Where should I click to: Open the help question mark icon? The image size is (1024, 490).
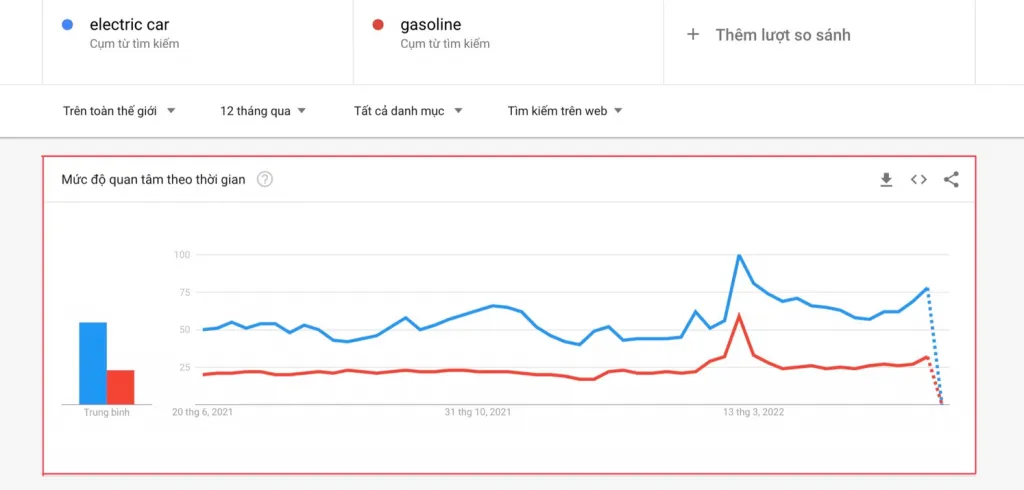coord(264,180)
